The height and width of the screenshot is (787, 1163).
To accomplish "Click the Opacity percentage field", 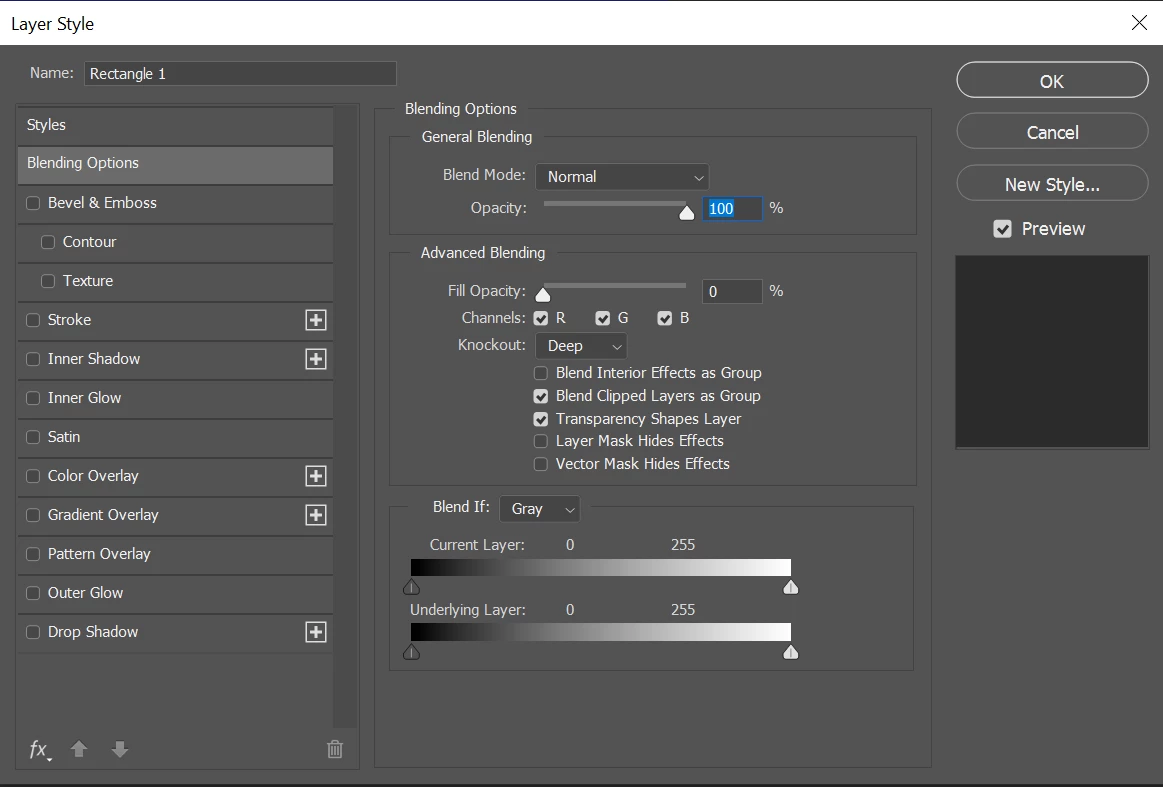I will [732, 208].
